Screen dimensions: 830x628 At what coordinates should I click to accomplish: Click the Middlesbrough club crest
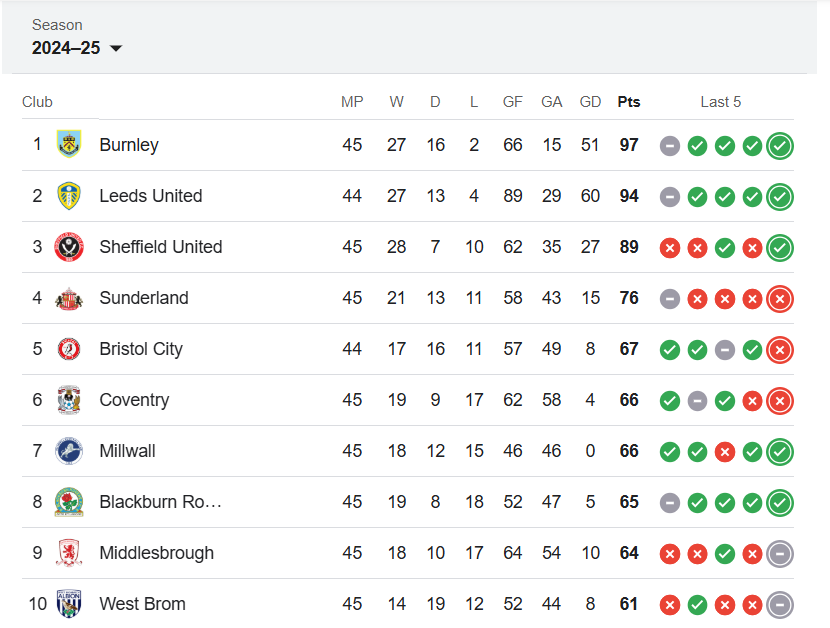coord(69,553)
